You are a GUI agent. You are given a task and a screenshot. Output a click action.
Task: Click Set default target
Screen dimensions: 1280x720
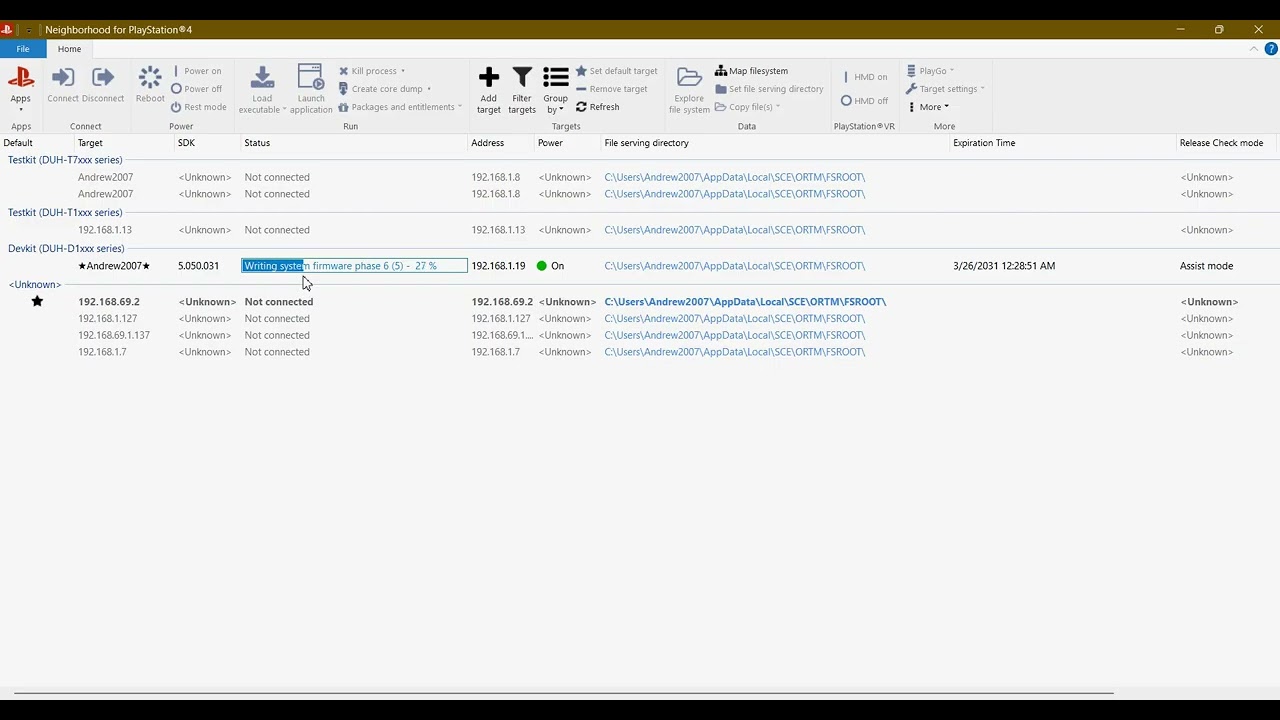coord(617,71)
